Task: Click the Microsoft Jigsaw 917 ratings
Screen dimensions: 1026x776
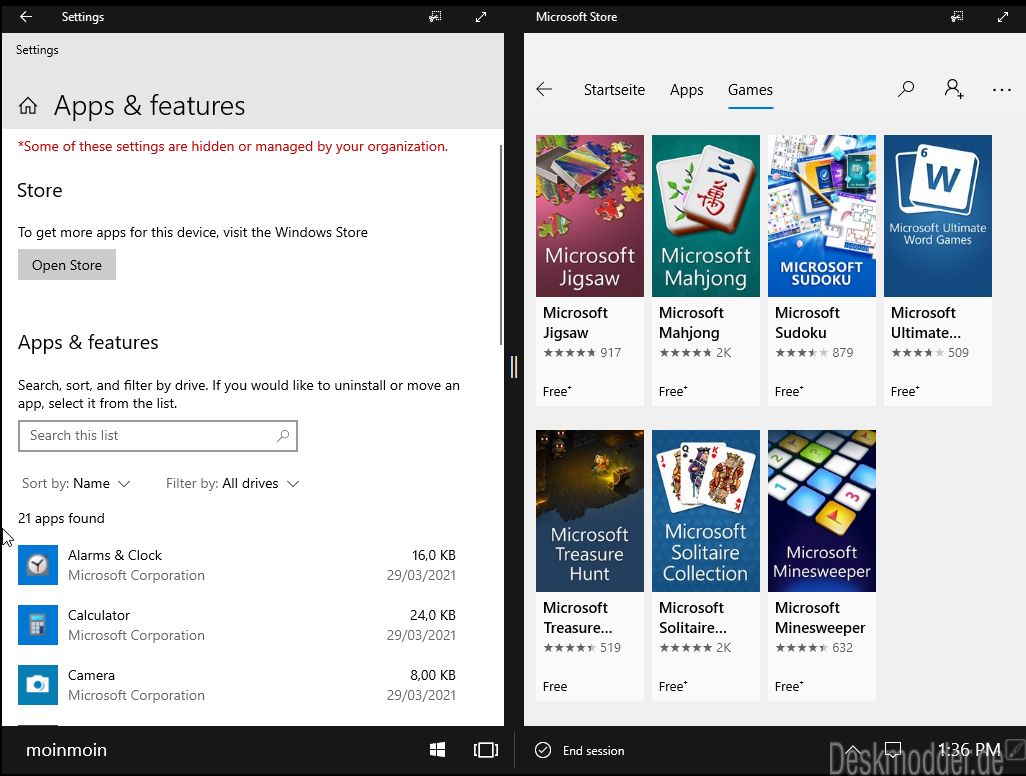Action: tap(582, 353)
